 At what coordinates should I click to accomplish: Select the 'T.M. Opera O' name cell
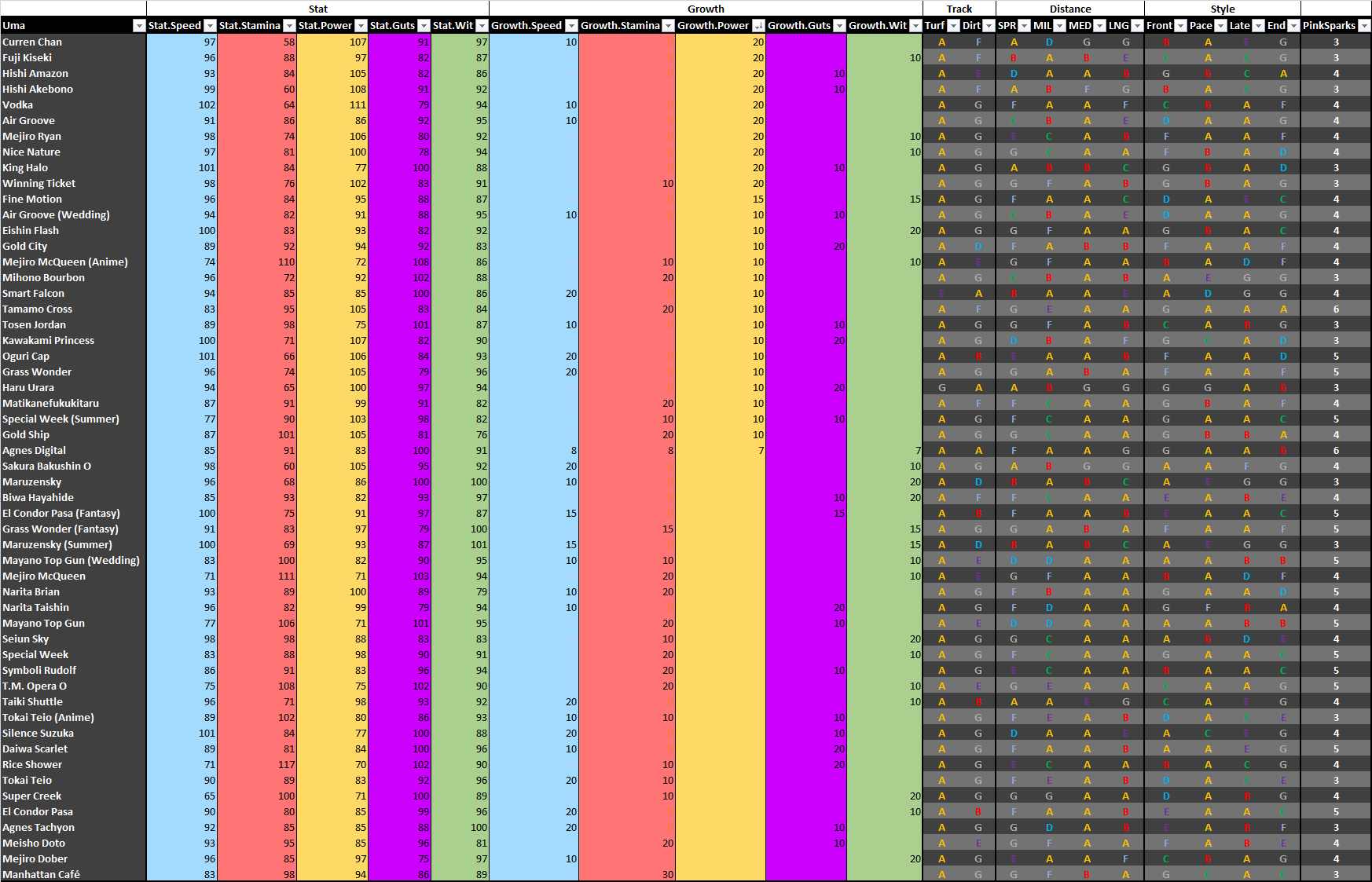[x=73, y=686]
